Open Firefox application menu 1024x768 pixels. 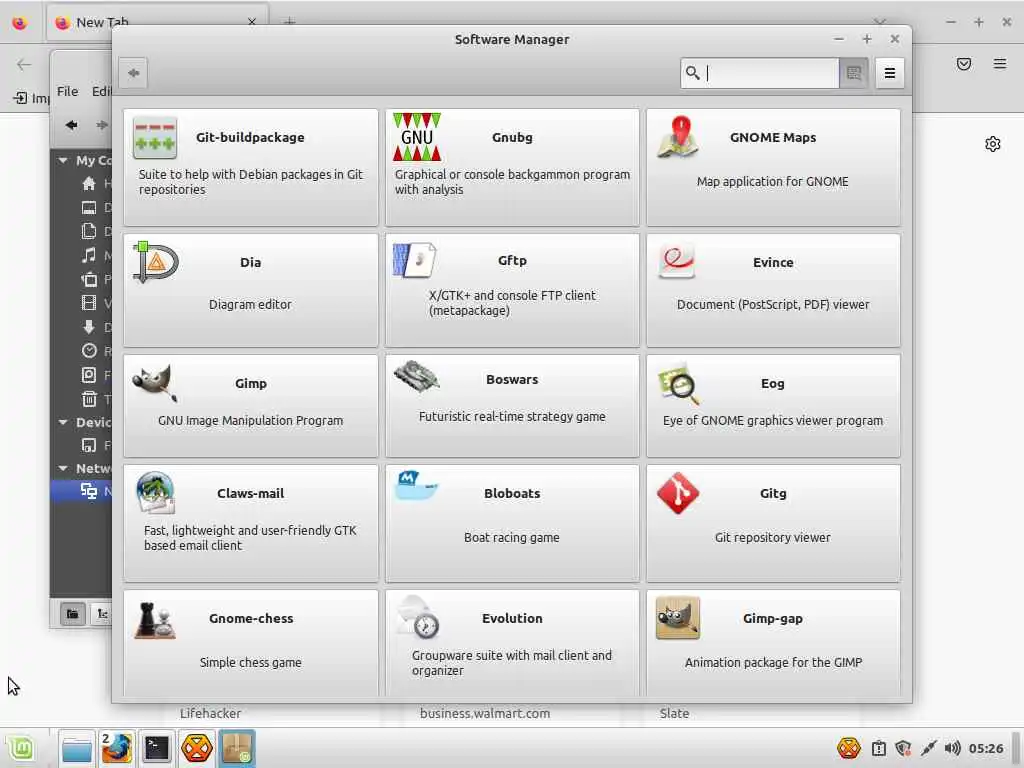point(1000,63)
